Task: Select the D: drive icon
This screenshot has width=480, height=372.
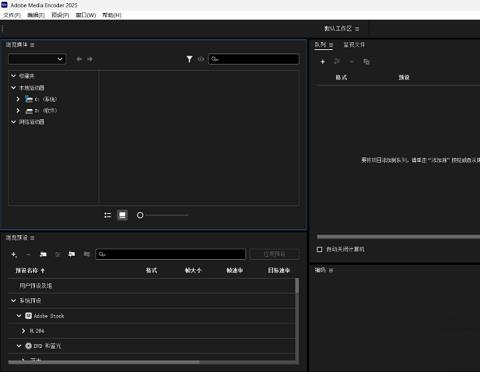Action: point(29,111)
